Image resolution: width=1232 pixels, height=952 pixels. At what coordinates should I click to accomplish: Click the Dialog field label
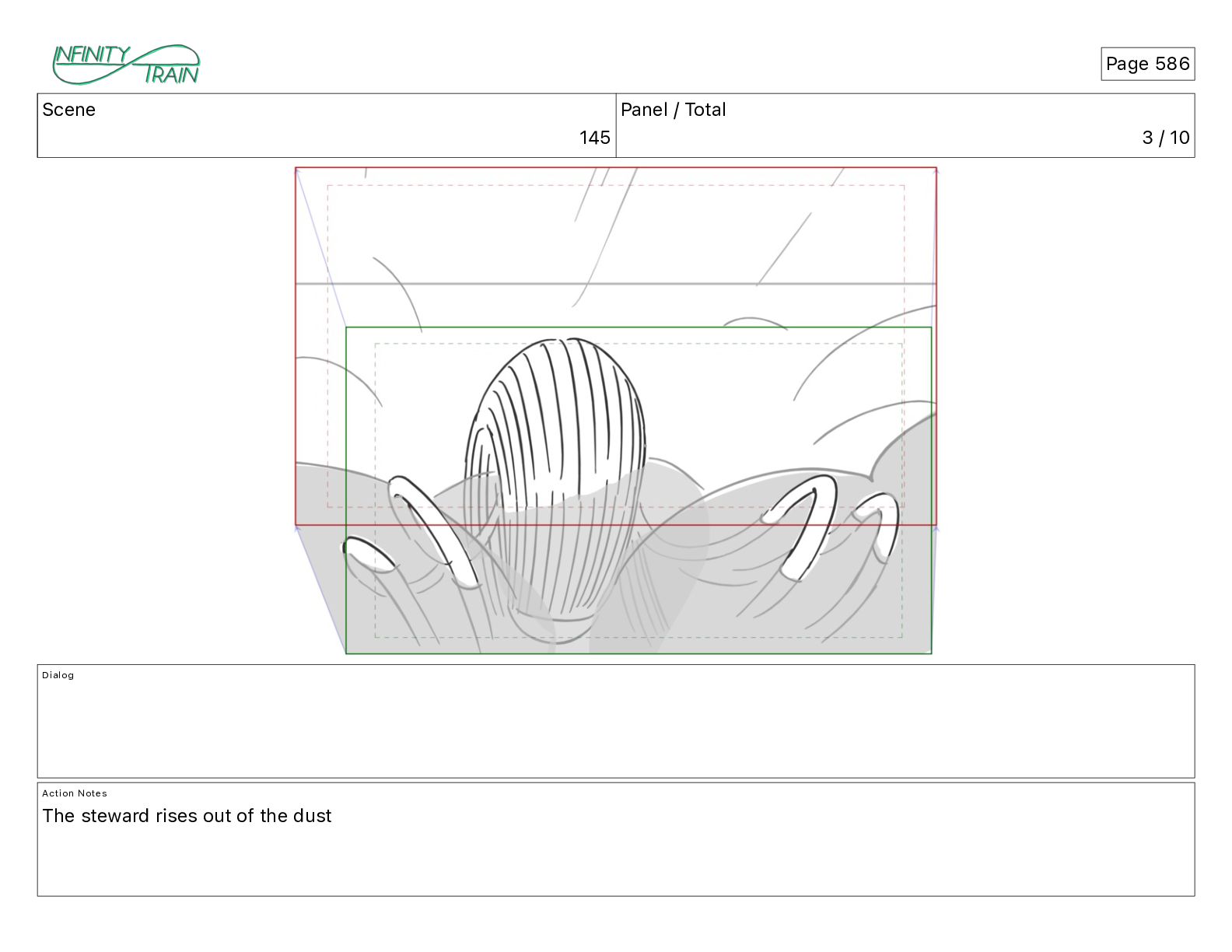point(58,675)
